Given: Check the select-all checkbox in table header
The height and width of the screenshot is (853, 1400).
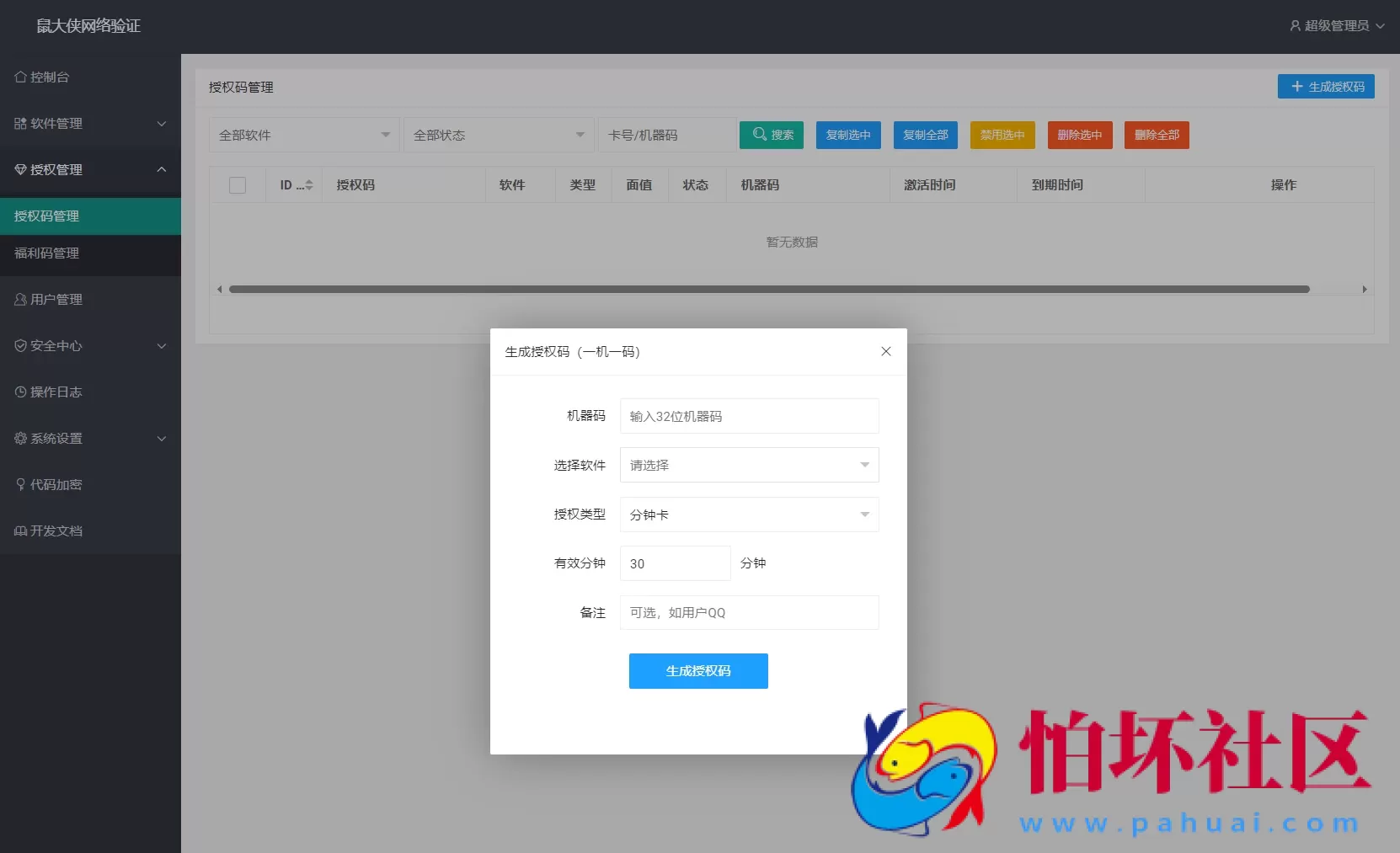Looking at the screenshot, I should point(238,184).
